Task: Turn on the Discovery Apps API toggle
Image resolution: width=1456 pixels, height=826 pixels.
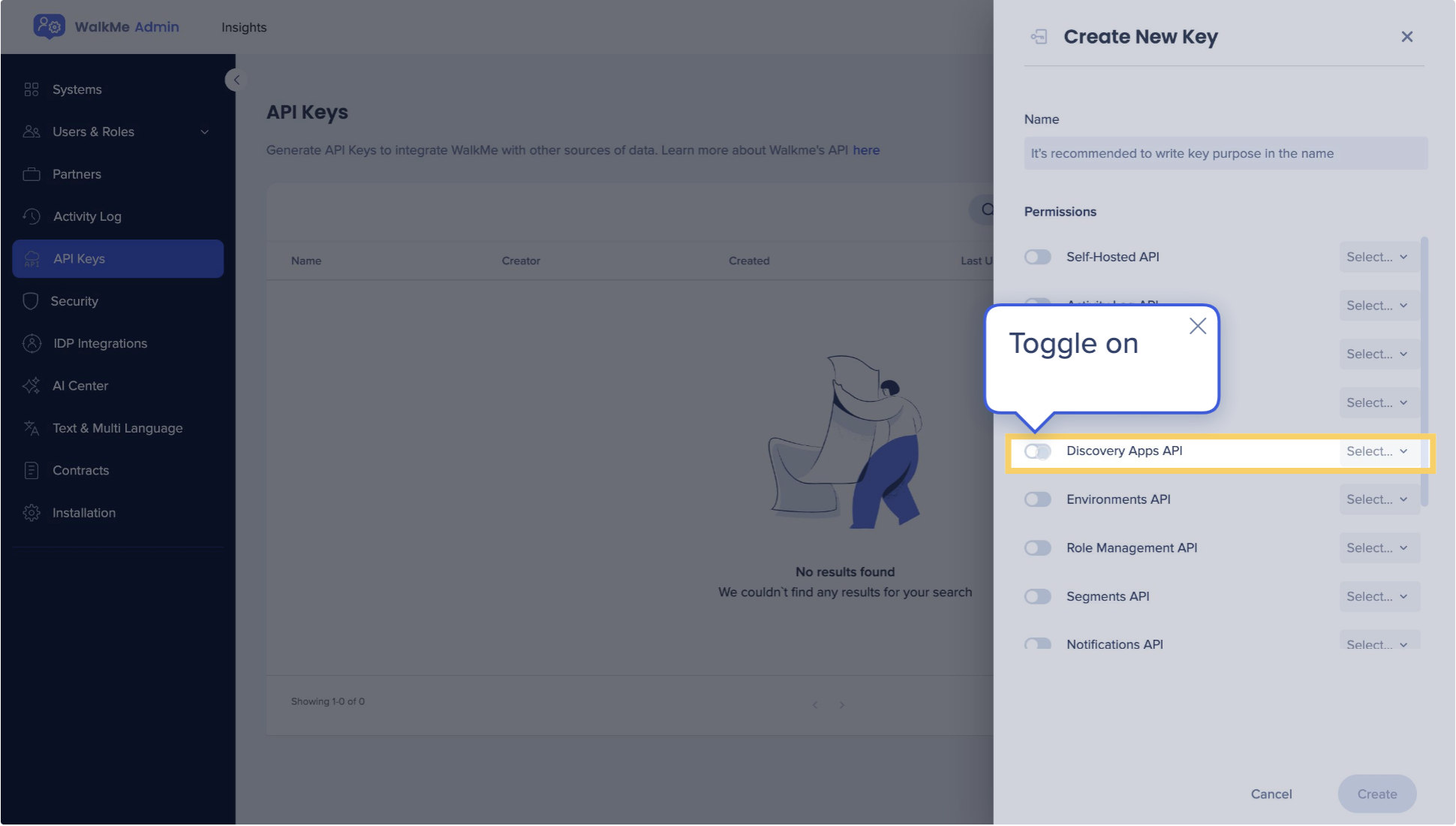Action: pos(1038,451)
